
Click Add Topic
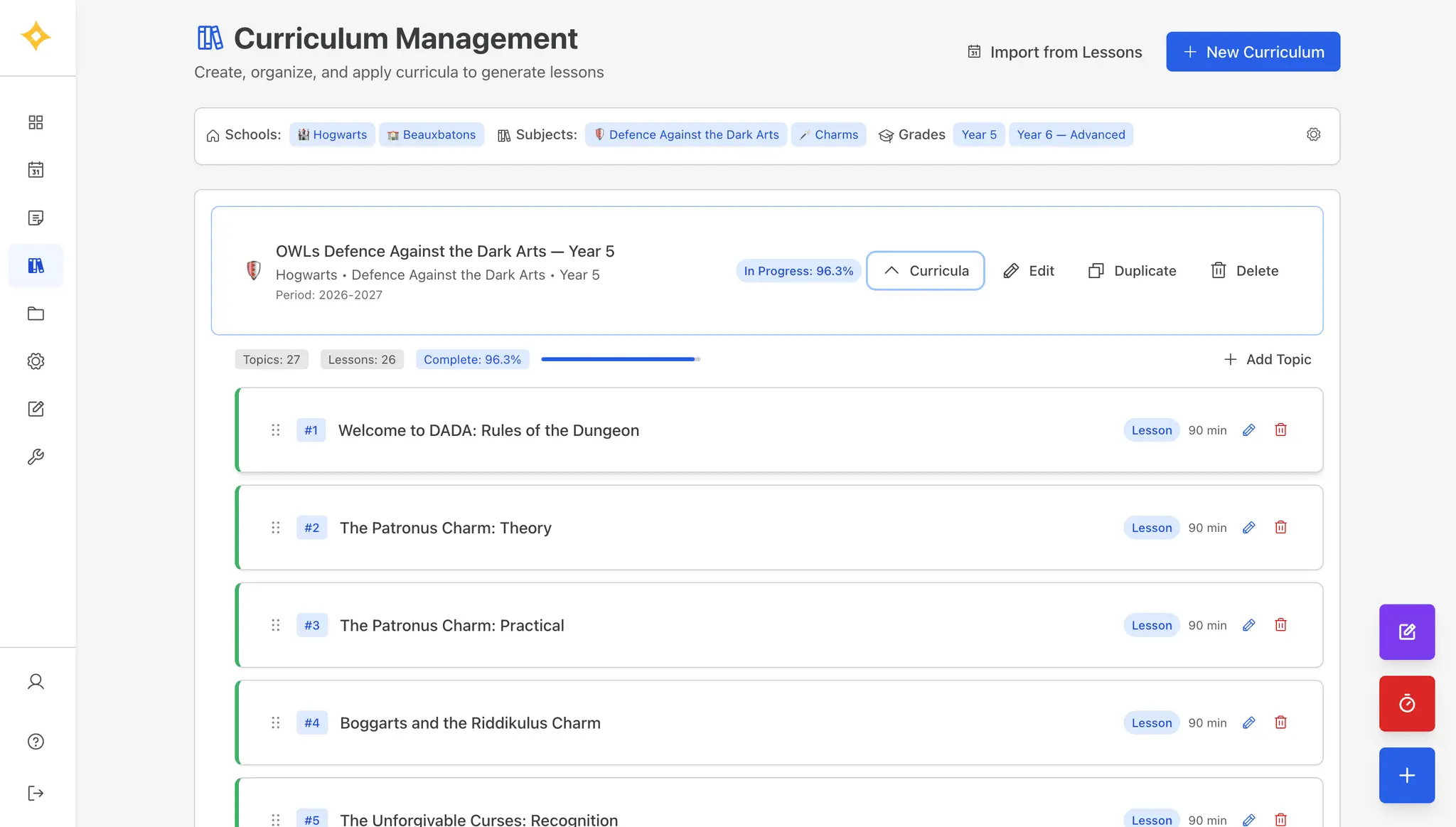(x=1267, y=360)
